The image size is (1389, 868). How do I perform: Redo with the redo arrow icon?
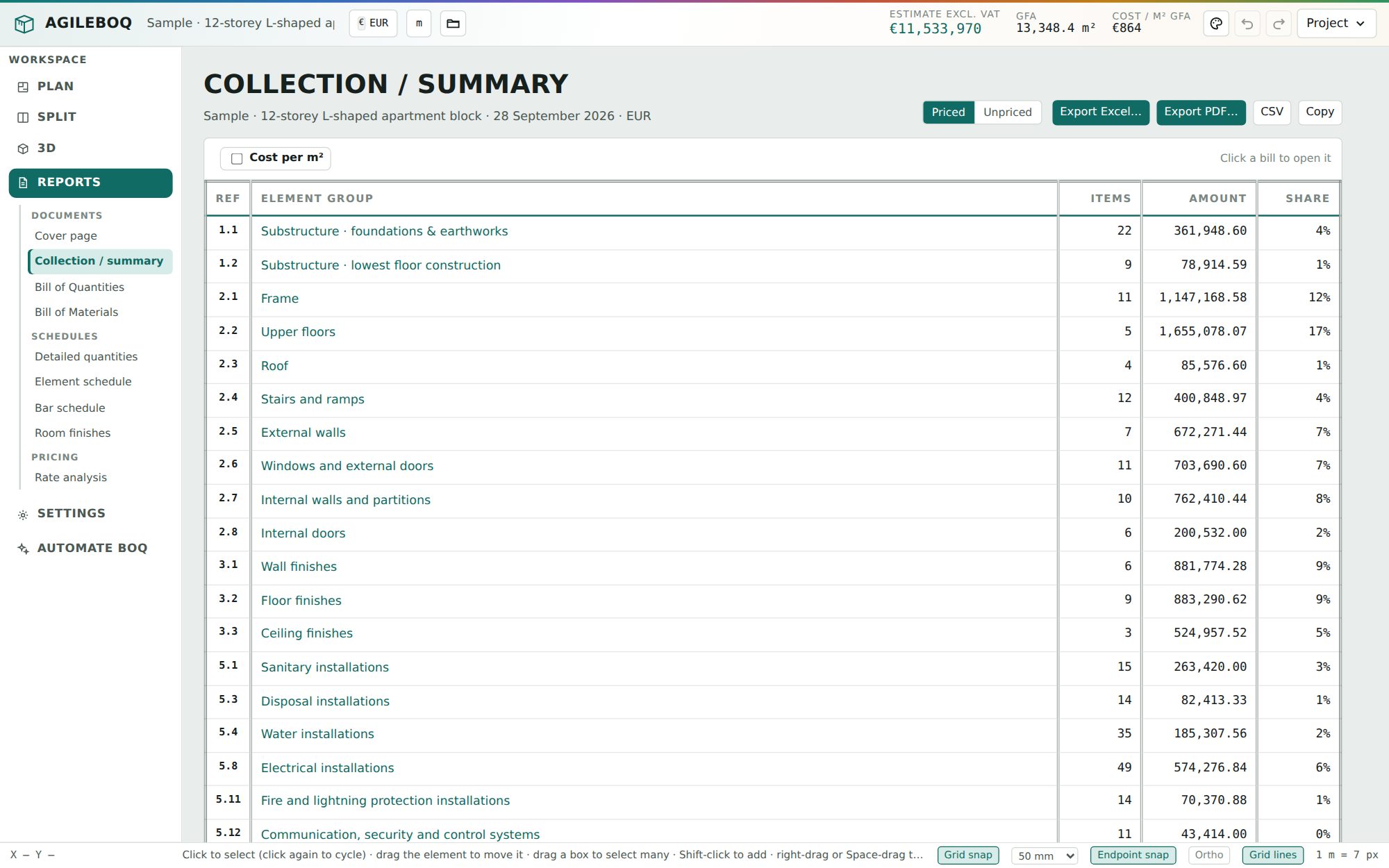(x=1279, y=24)
